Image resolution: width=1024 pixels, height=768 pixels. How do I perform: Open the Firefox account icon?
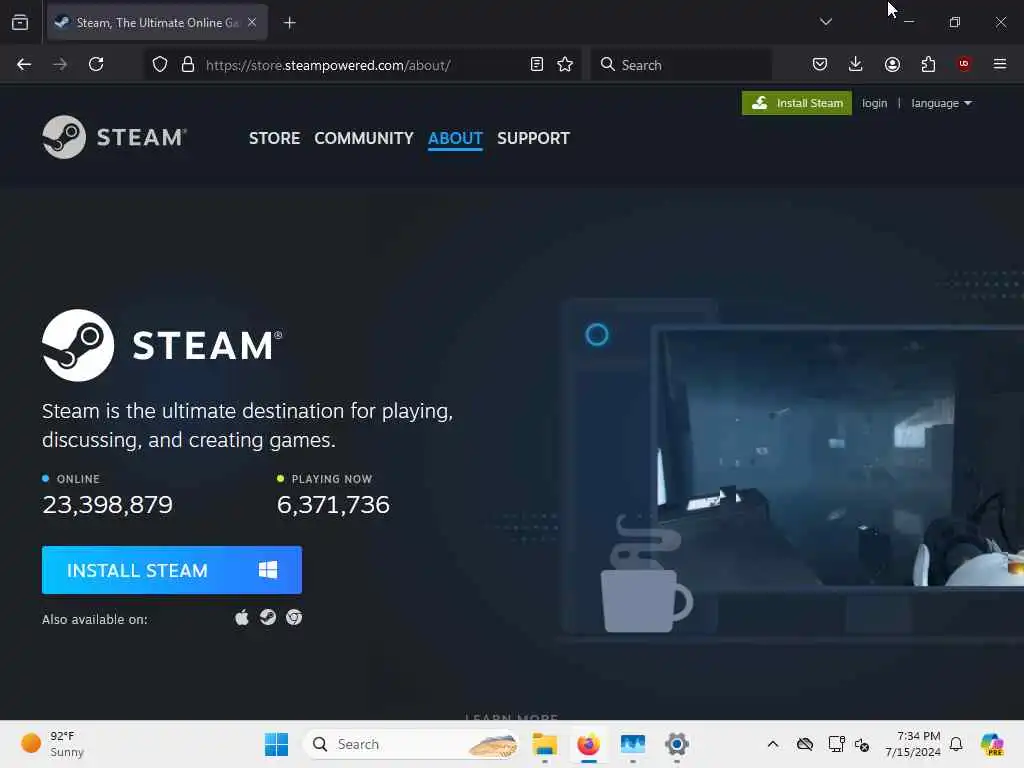tap(892, 64)
